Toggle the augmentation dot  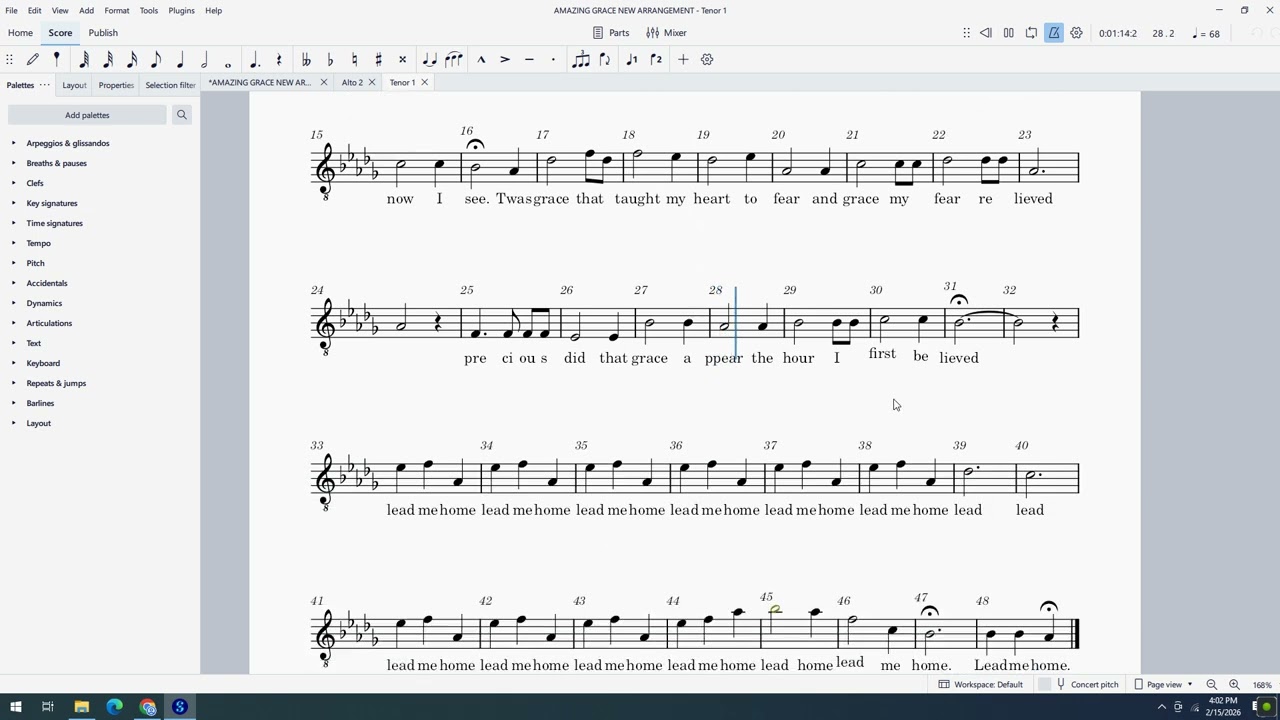255,60
